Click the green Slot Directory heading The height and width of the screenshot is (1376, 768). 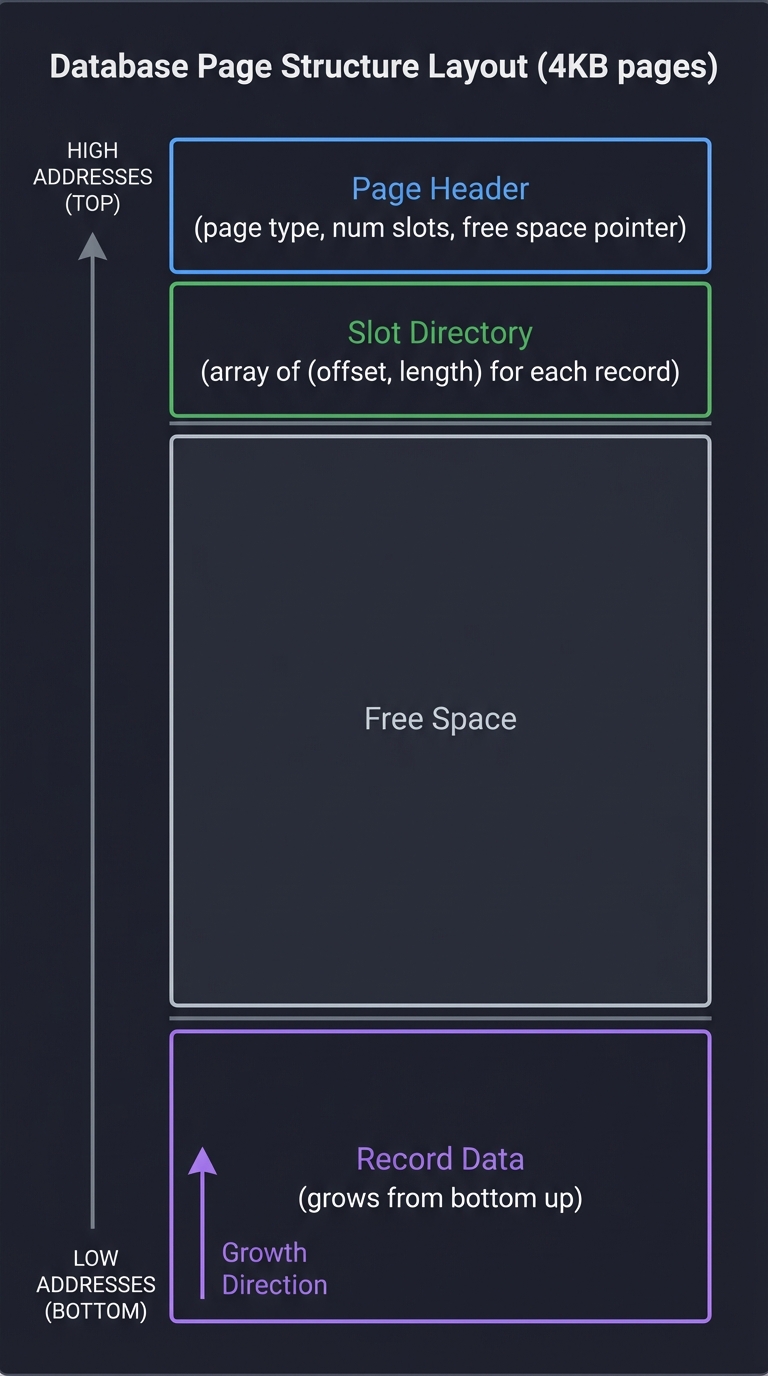(x=440, y=333)
